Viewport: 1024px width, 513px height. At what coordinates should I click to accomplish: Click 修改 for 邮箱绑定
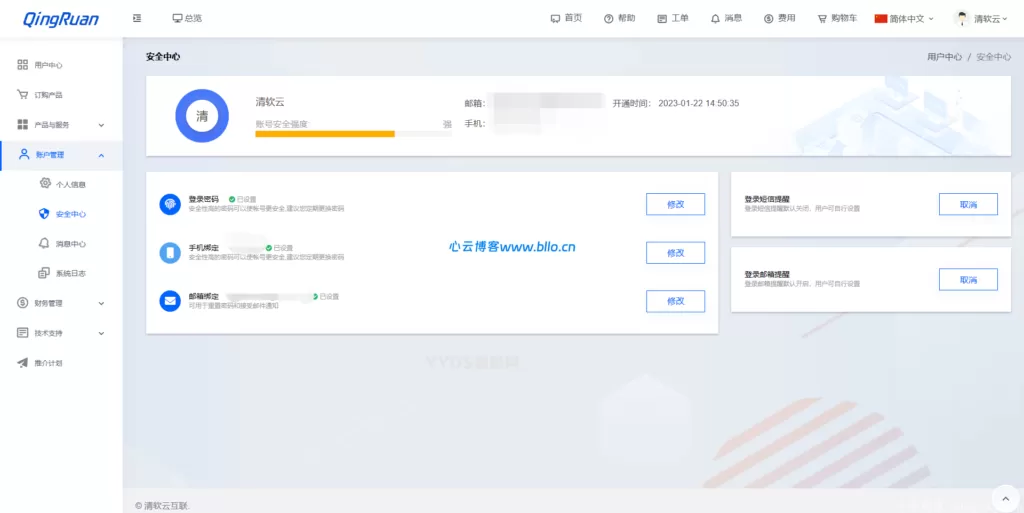pos(675,301)
